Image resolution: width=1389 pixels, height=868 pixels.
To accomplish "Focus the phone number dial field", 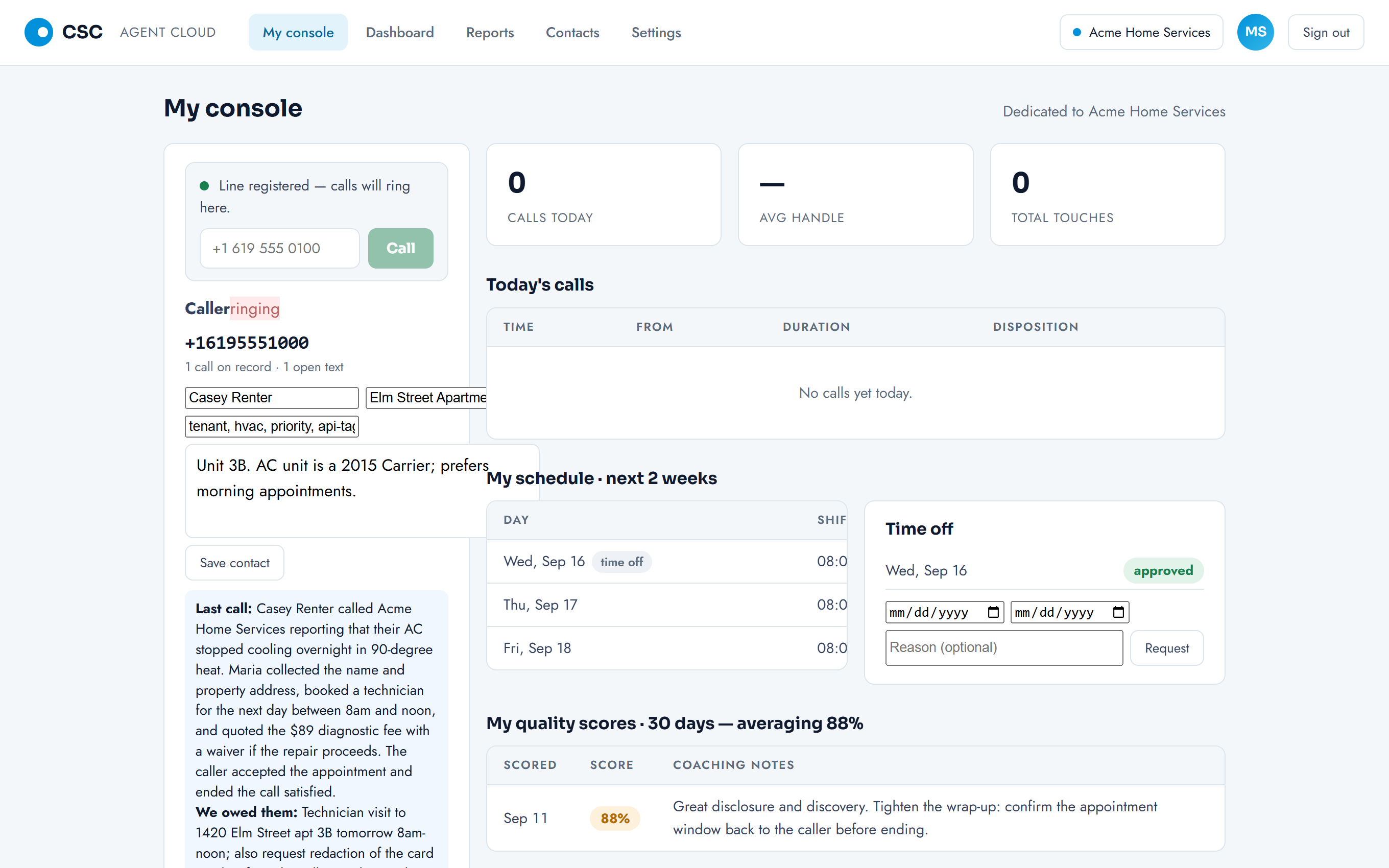I will [279, 248].
